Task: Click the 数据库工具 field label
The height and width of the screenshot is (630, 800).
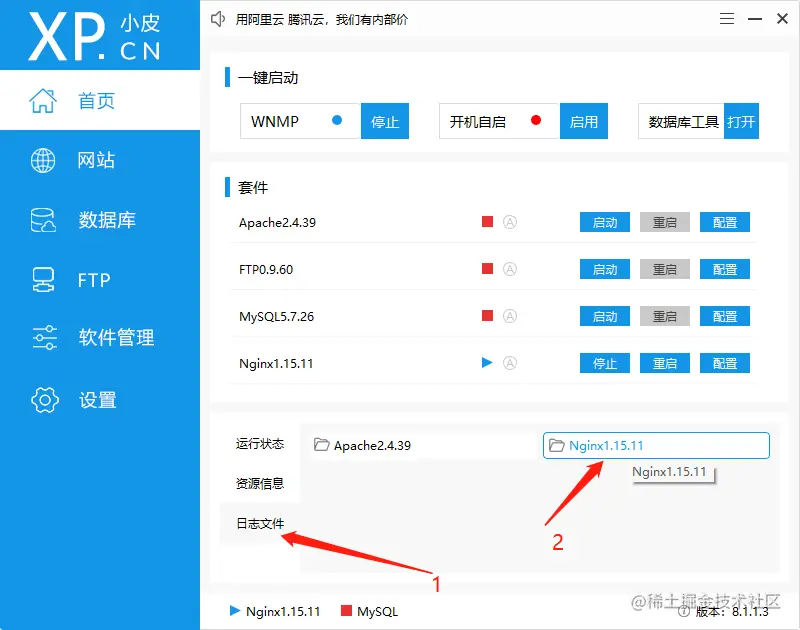Action: 683,121
